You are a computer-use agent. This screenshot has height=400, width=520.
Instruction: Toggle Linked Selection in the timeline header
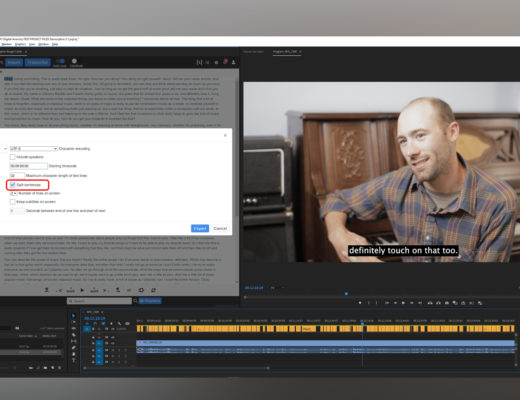point(103,324)
